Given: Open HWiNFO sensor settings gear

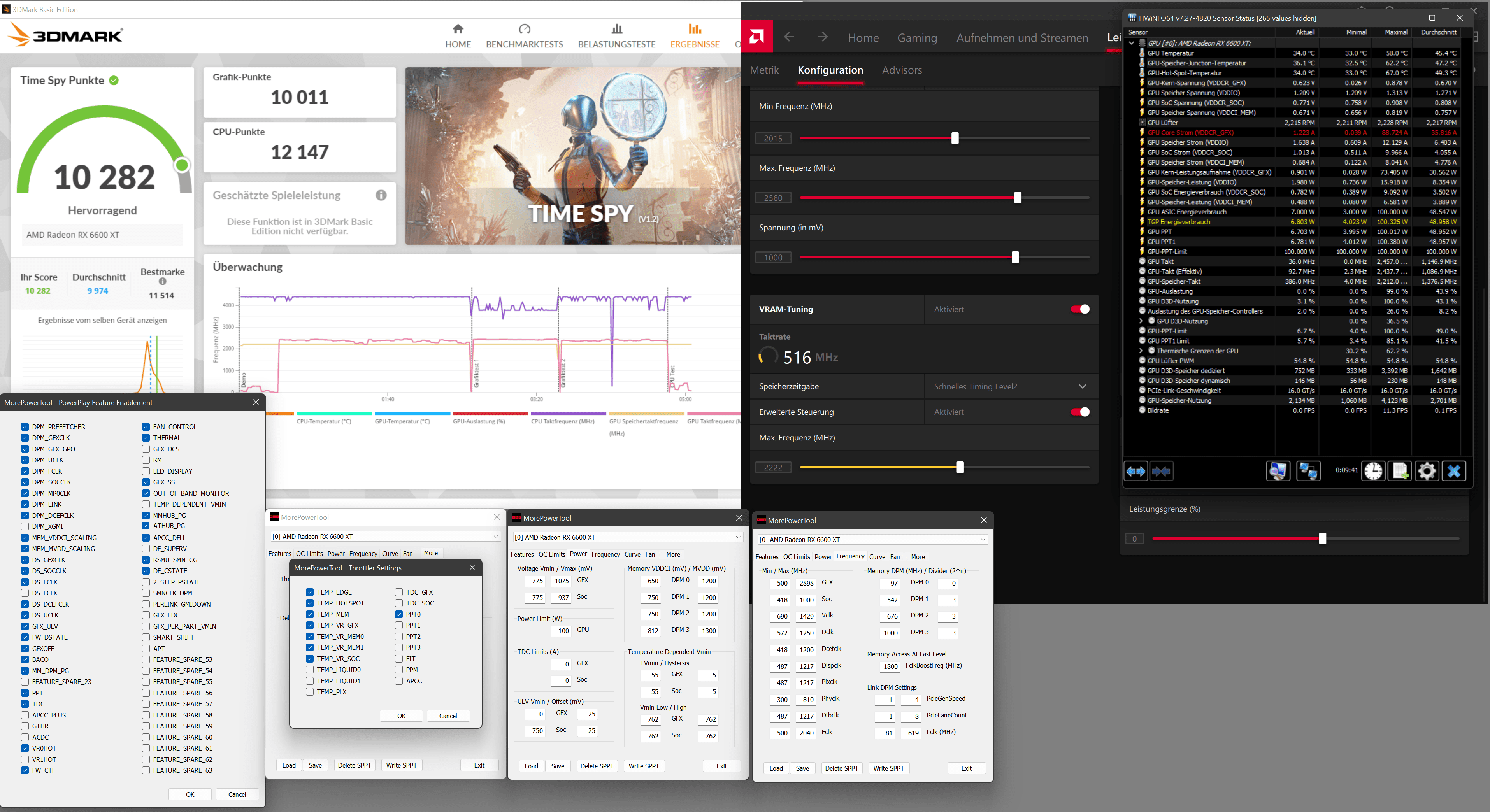Looking at the screenshot, I should (1426, 471).
